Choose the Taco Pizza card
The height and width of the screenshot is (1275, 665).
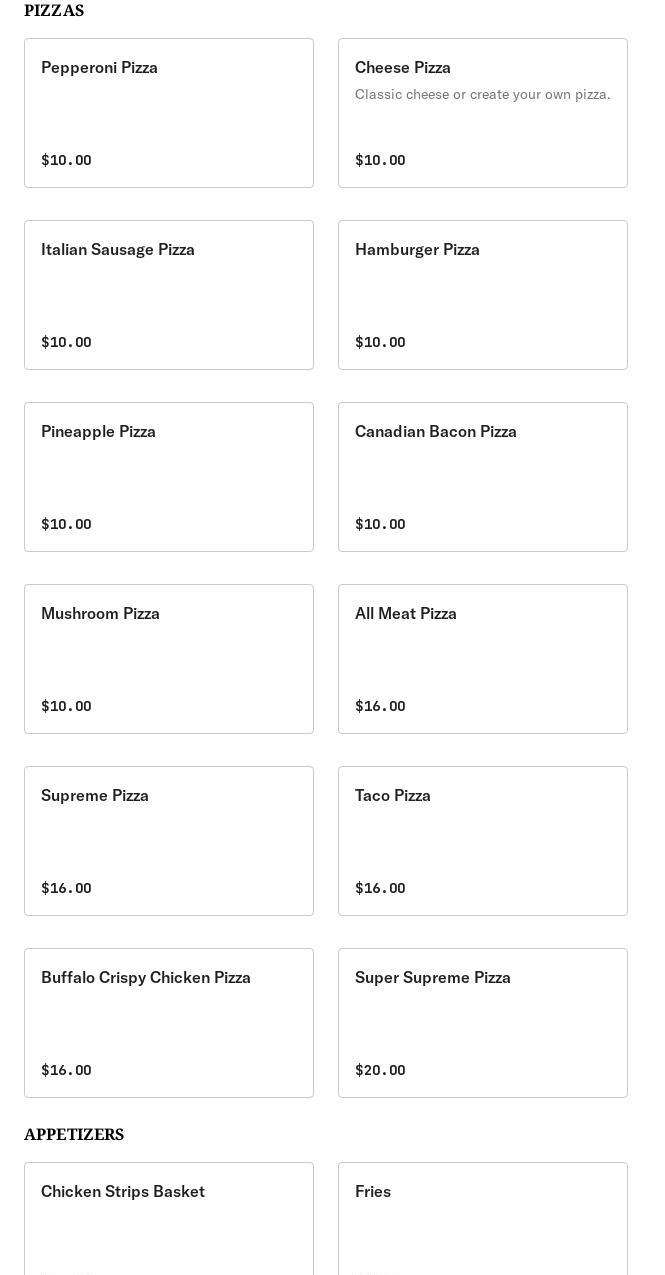click(482, 841)
